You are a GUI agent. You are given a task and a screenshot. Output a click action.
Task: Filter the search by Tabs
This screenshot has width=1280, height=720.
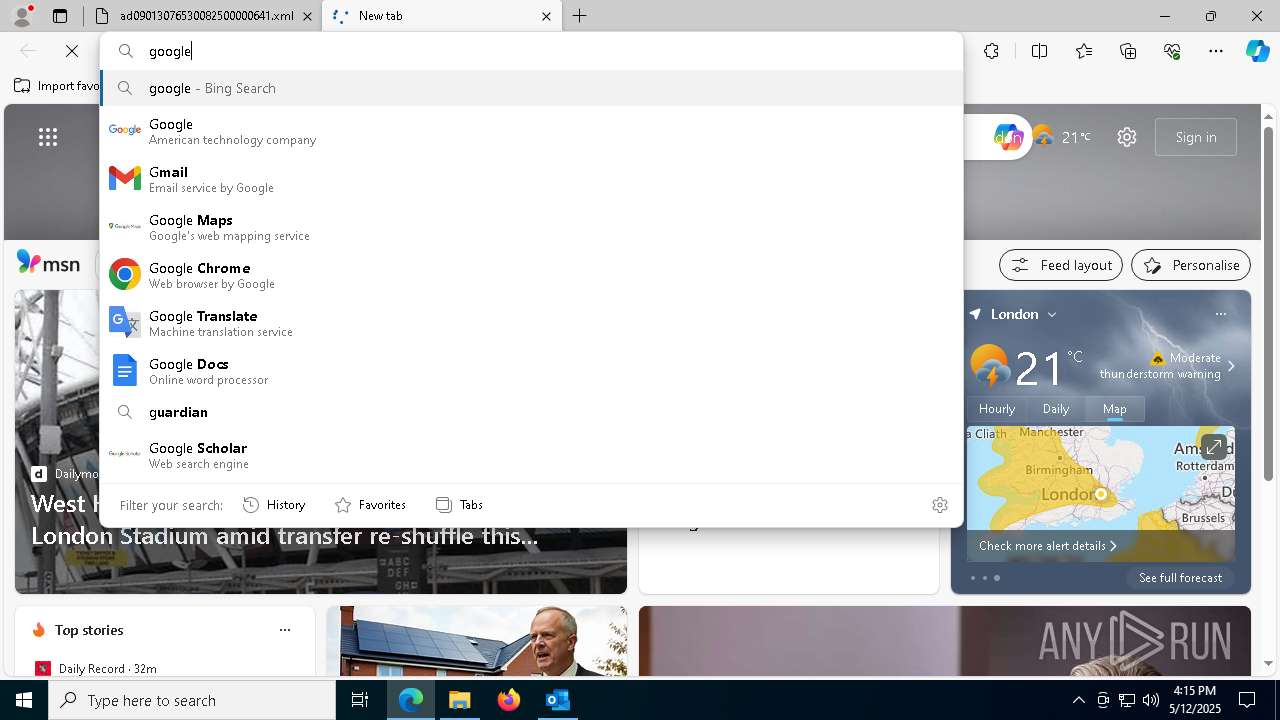click(460, 505)
